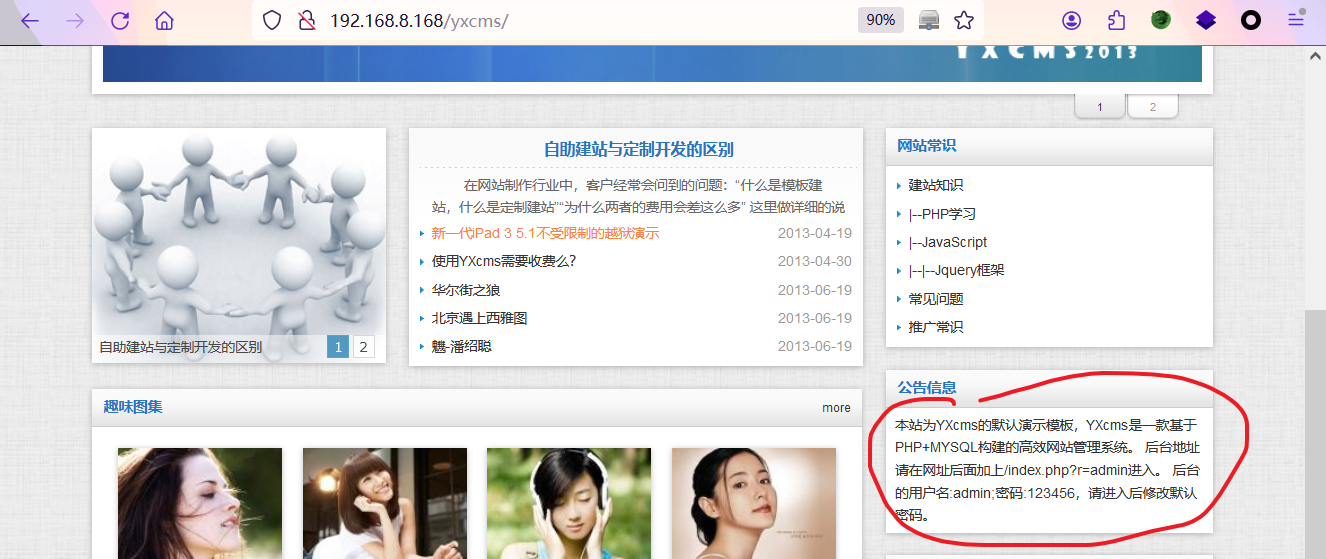The height and width of the screenshot is (559, 1326).
Task: Click 'more' link in 趣味图集
Action: click(836, 407)
